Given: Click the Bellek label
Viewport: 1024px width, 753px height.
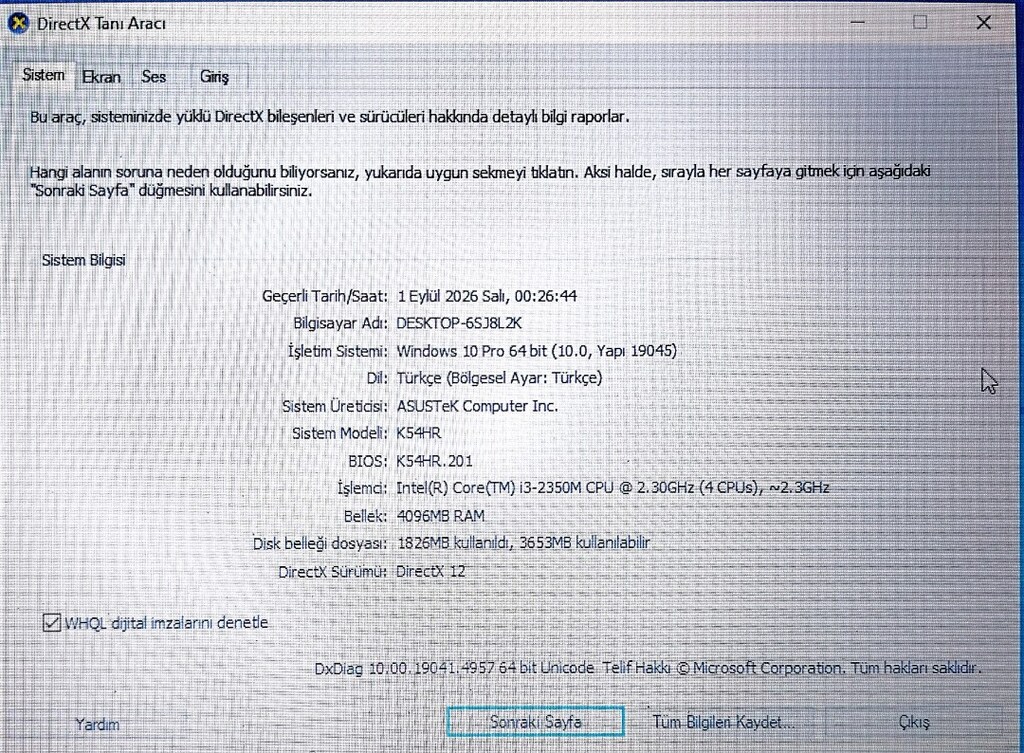Looking at the screenshot, I should 366,517.
